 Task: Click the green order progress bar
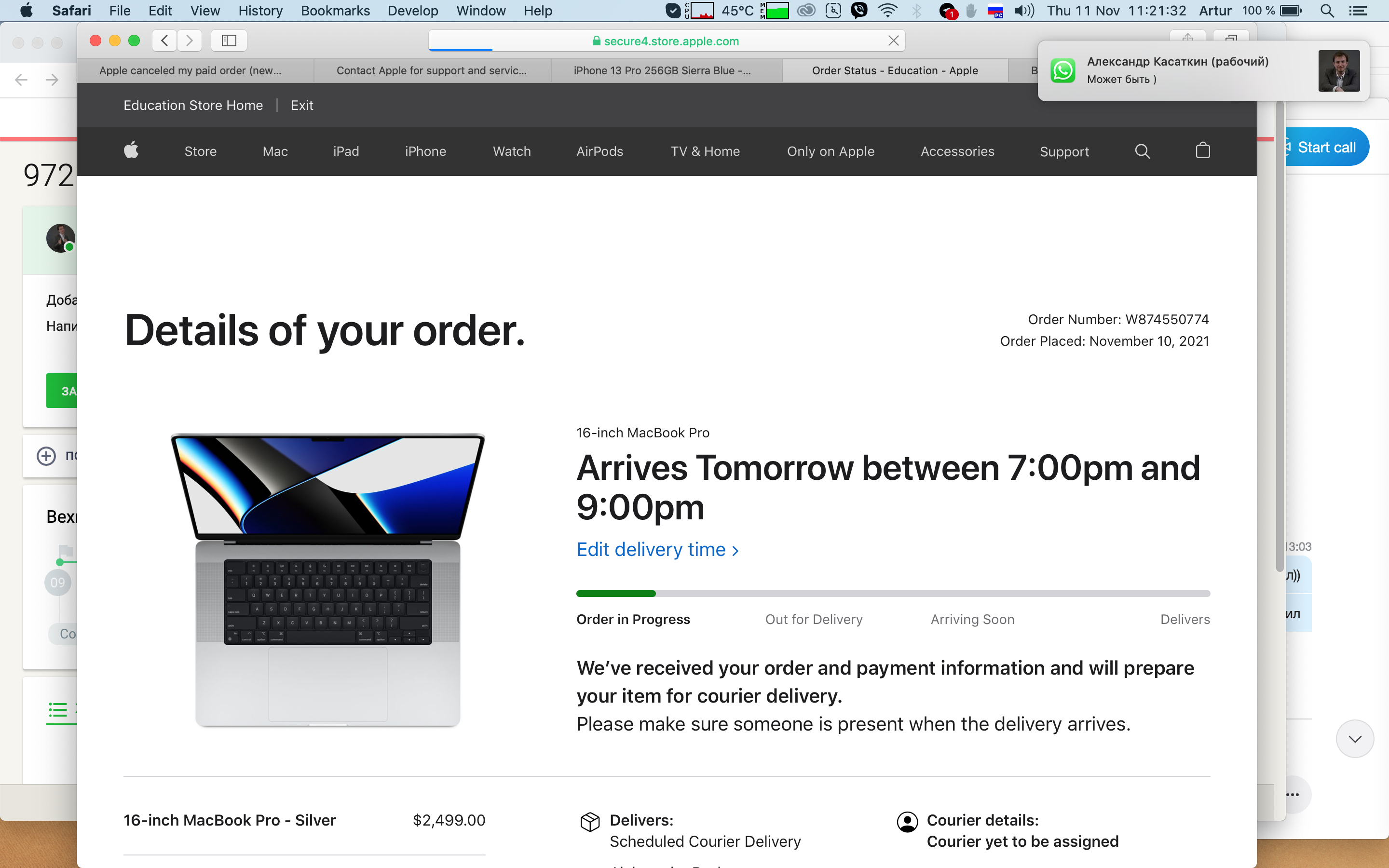615,594
